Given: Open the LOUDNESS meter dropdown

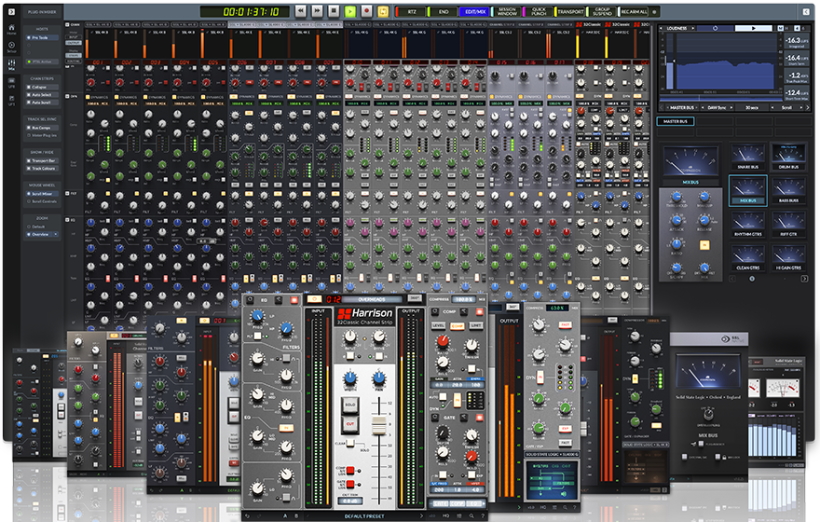Looking at the screenshot, I should [678, 28].
